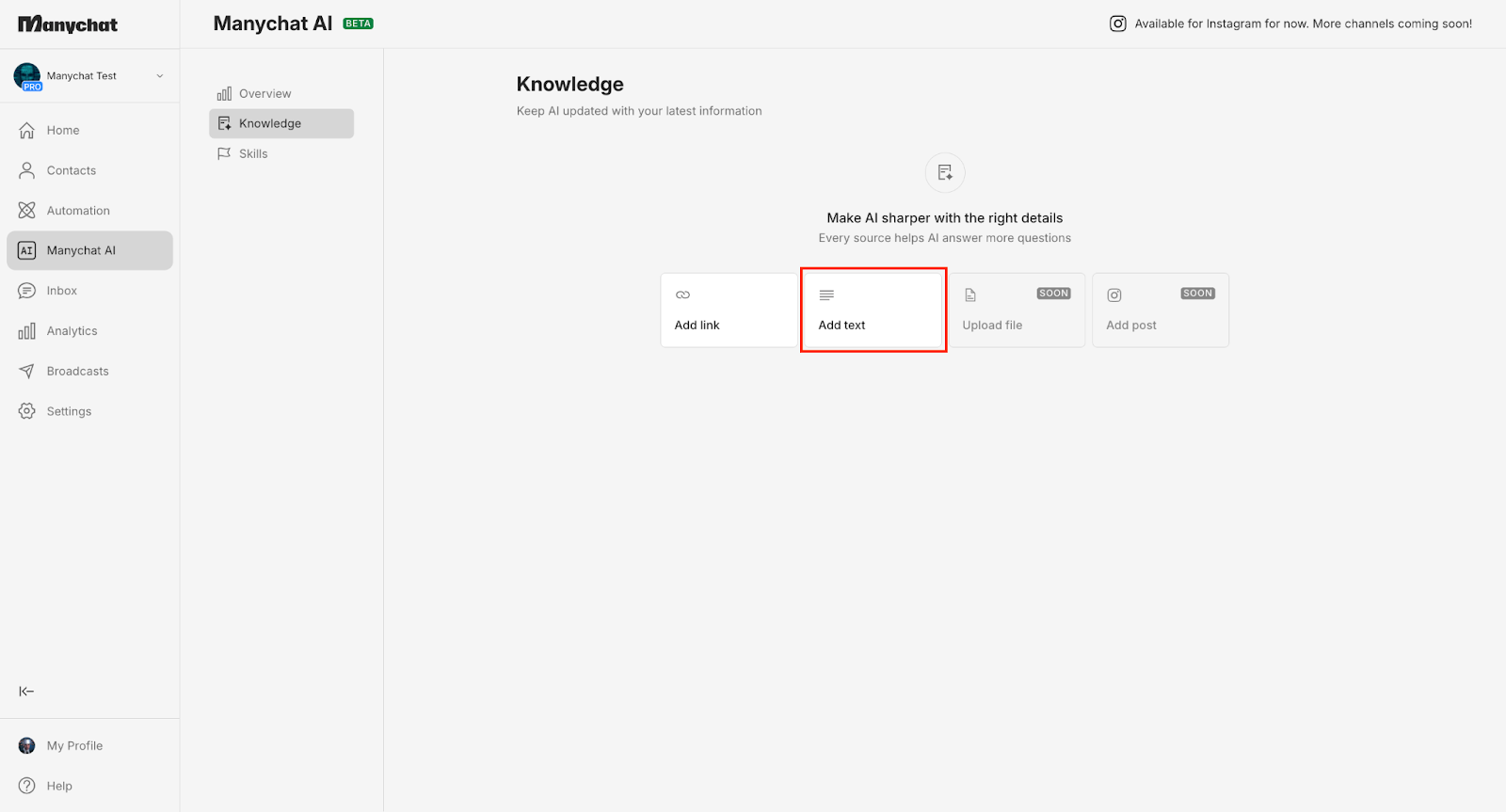Open the Help question mark icon
This screenshot has width=1506, height=812.
click(x=27, y=786)
